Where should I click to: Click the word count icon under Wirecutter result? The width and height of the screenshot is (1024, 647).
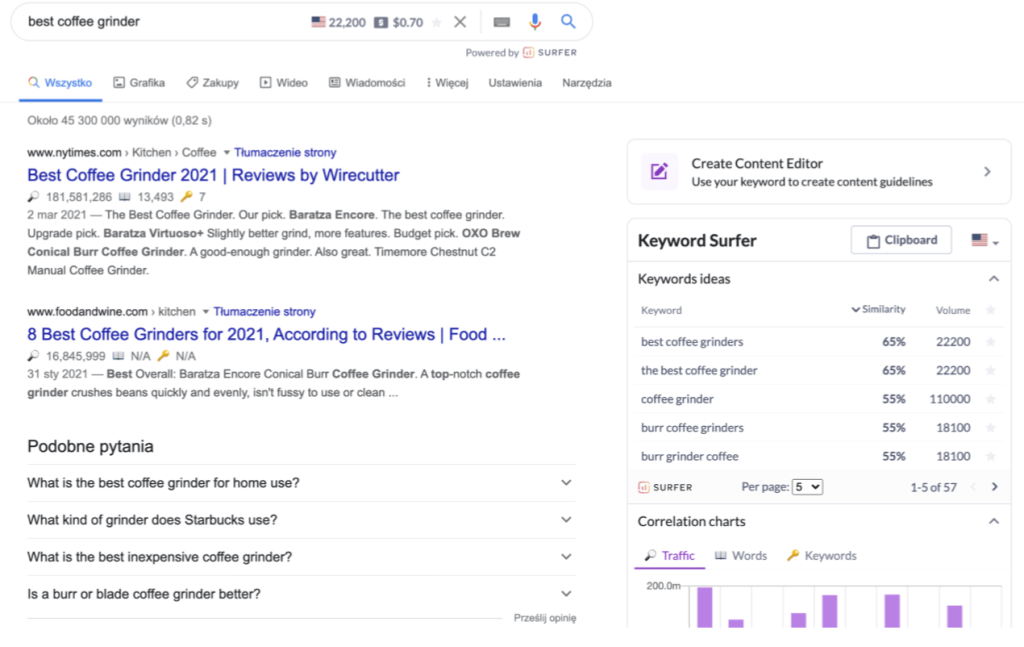(125, 197)
